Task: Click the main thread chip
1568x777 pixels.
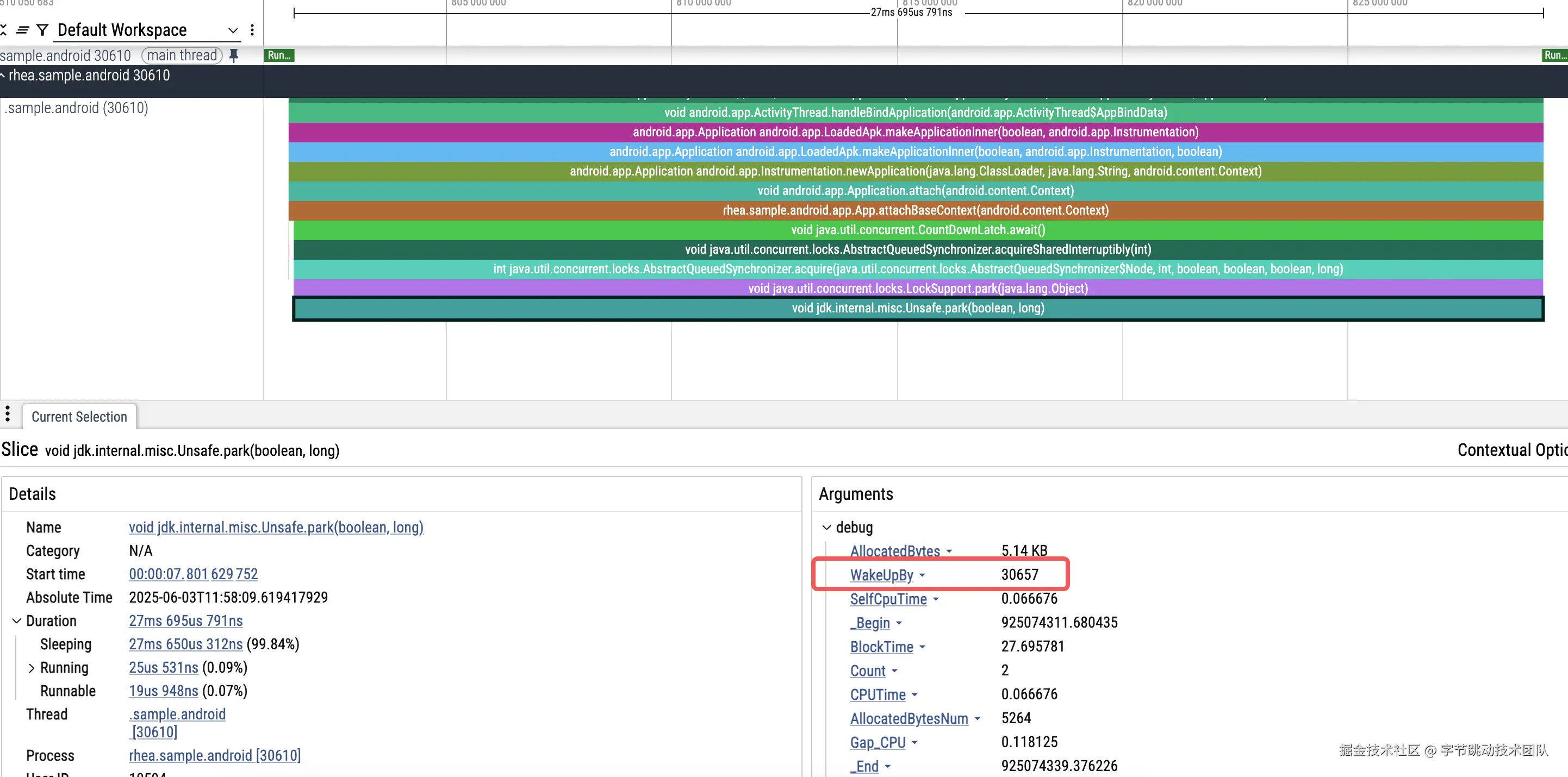Action: pos(182,55)
